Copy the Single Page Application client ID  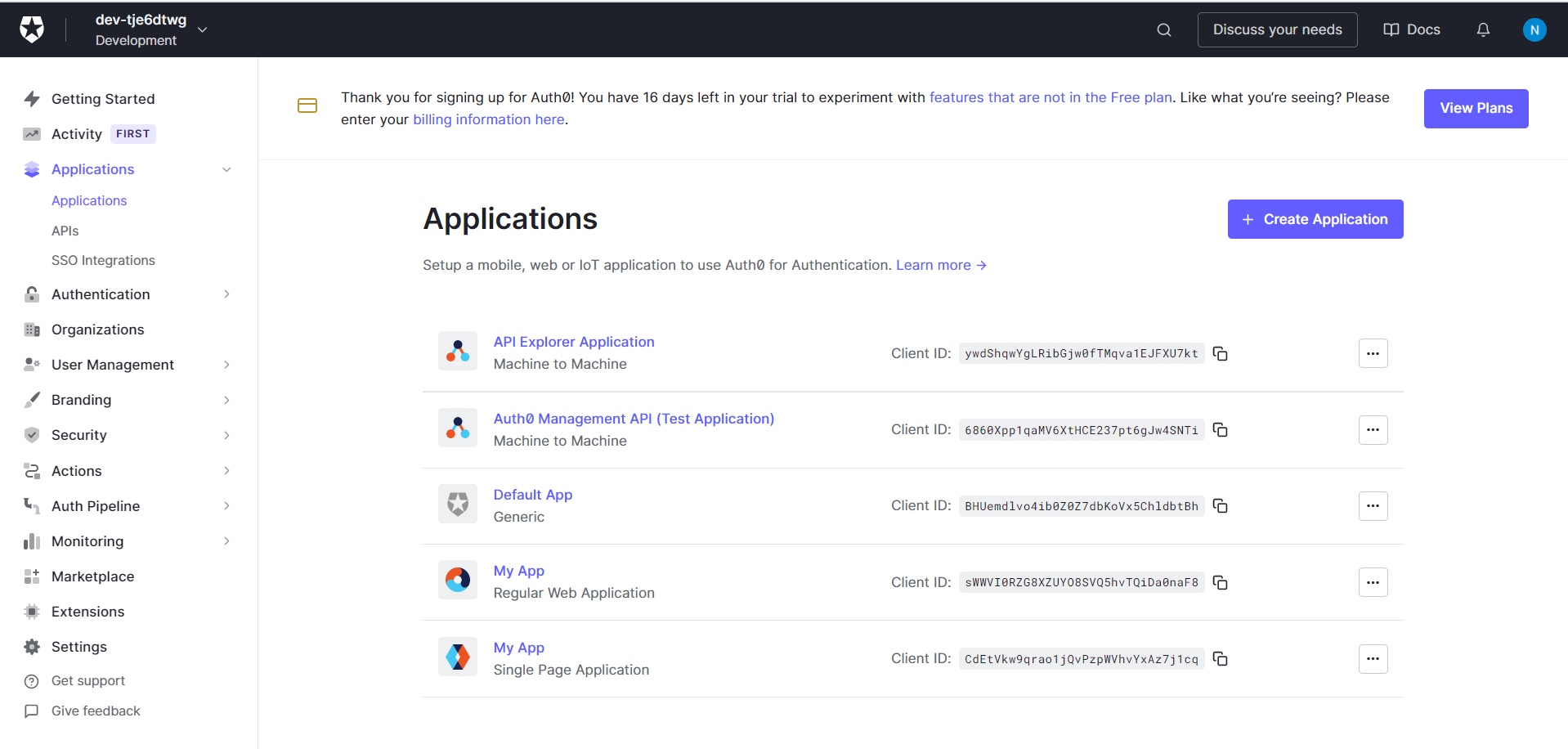[1221, 659]
